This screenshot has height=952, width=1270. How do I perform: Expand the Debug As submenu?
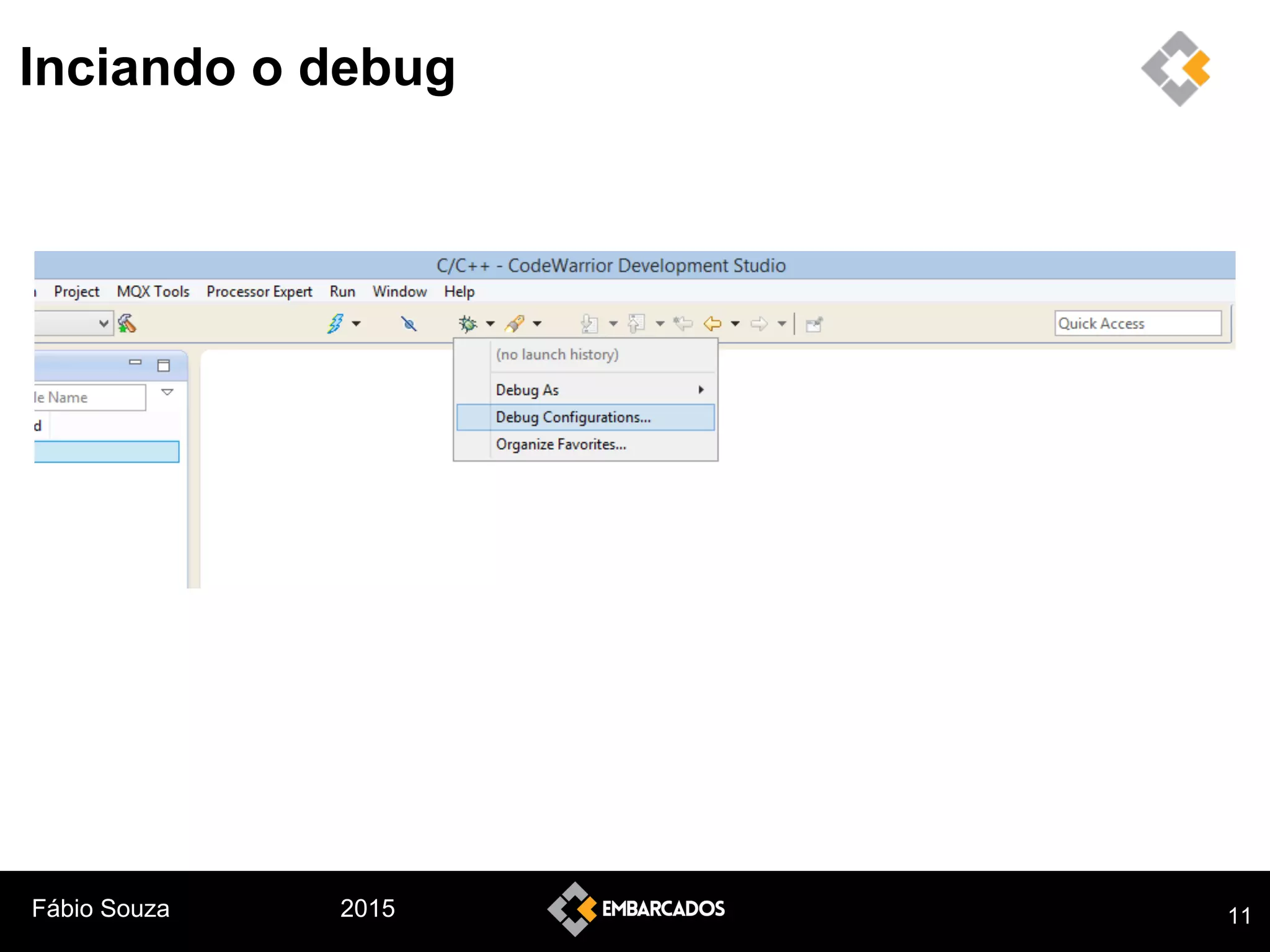coord(585,390)
